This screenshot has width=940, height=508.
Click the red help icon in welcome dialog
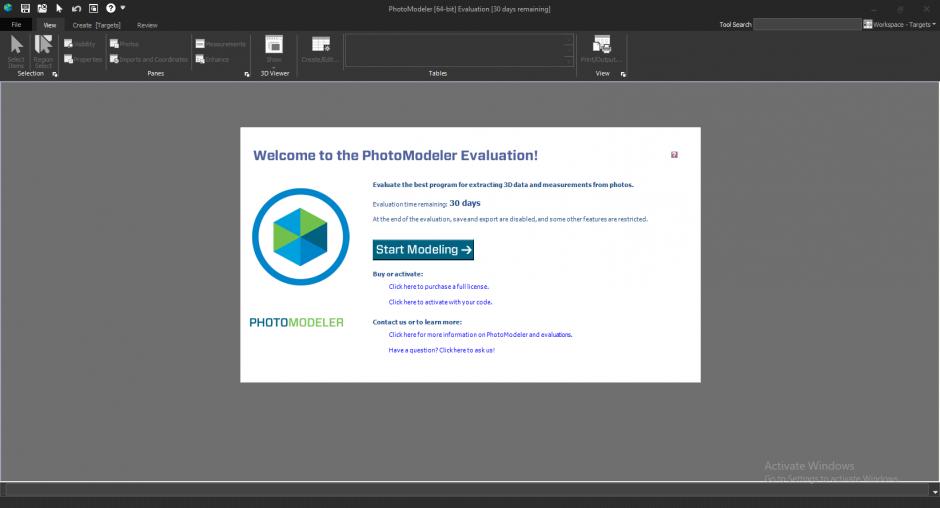(674, 155)
